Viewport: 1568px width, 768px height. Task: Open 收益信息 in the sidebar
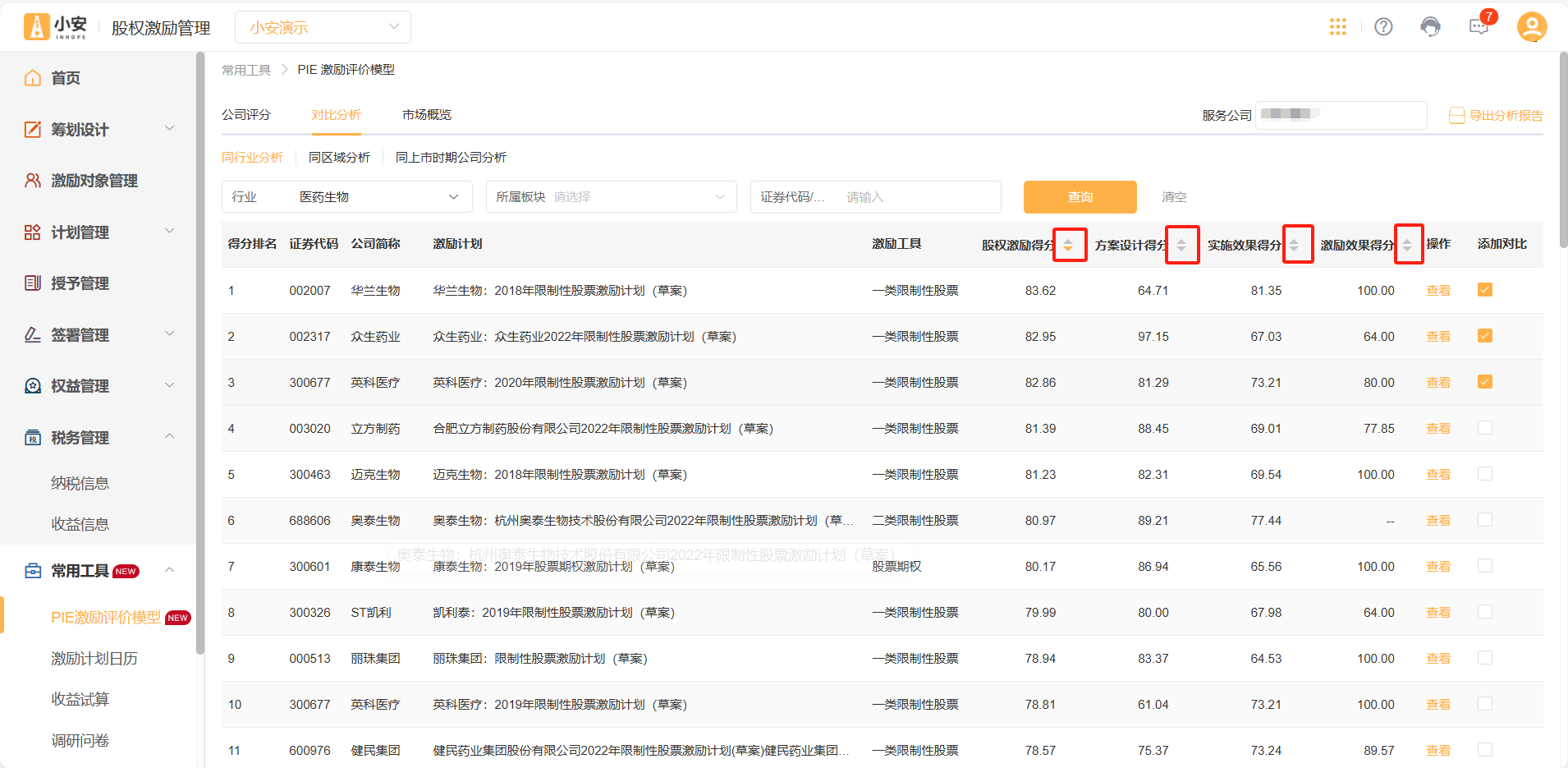pos(80,524)
